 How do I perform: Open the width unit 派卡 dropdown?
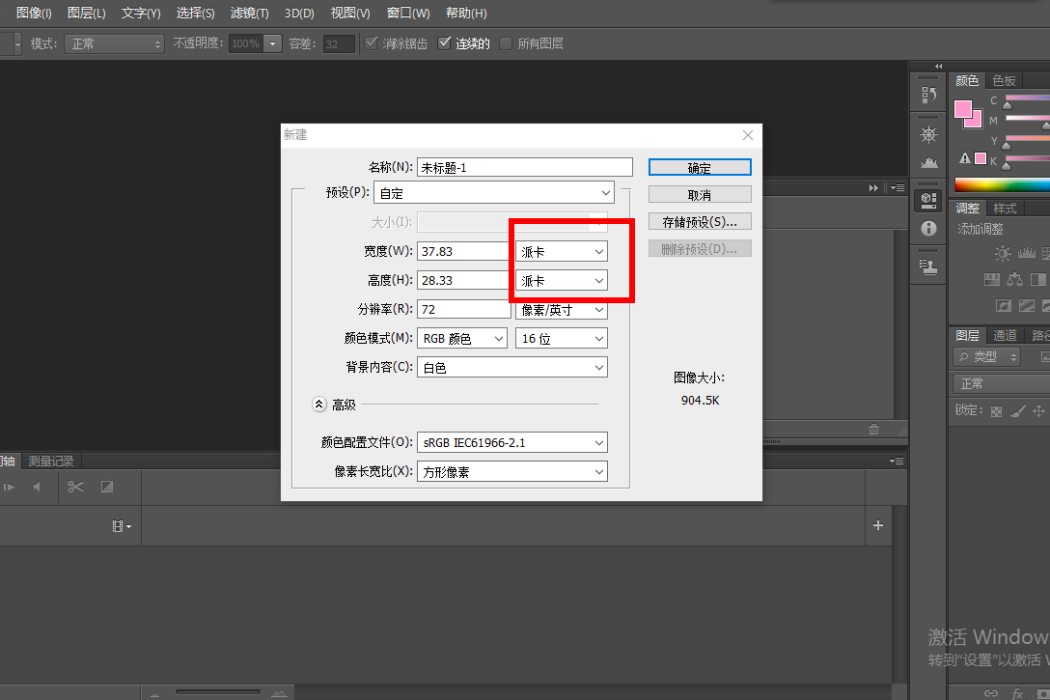[561, 252]
